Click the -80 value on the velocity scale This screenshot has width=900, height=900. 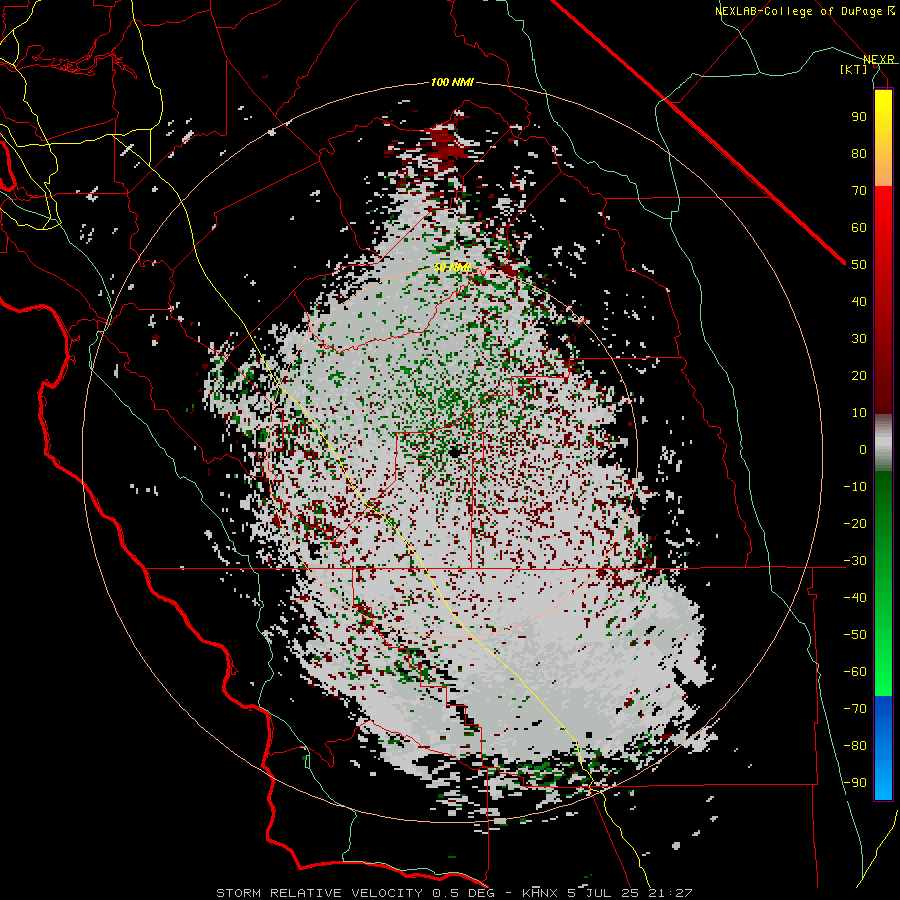[855, 746]
